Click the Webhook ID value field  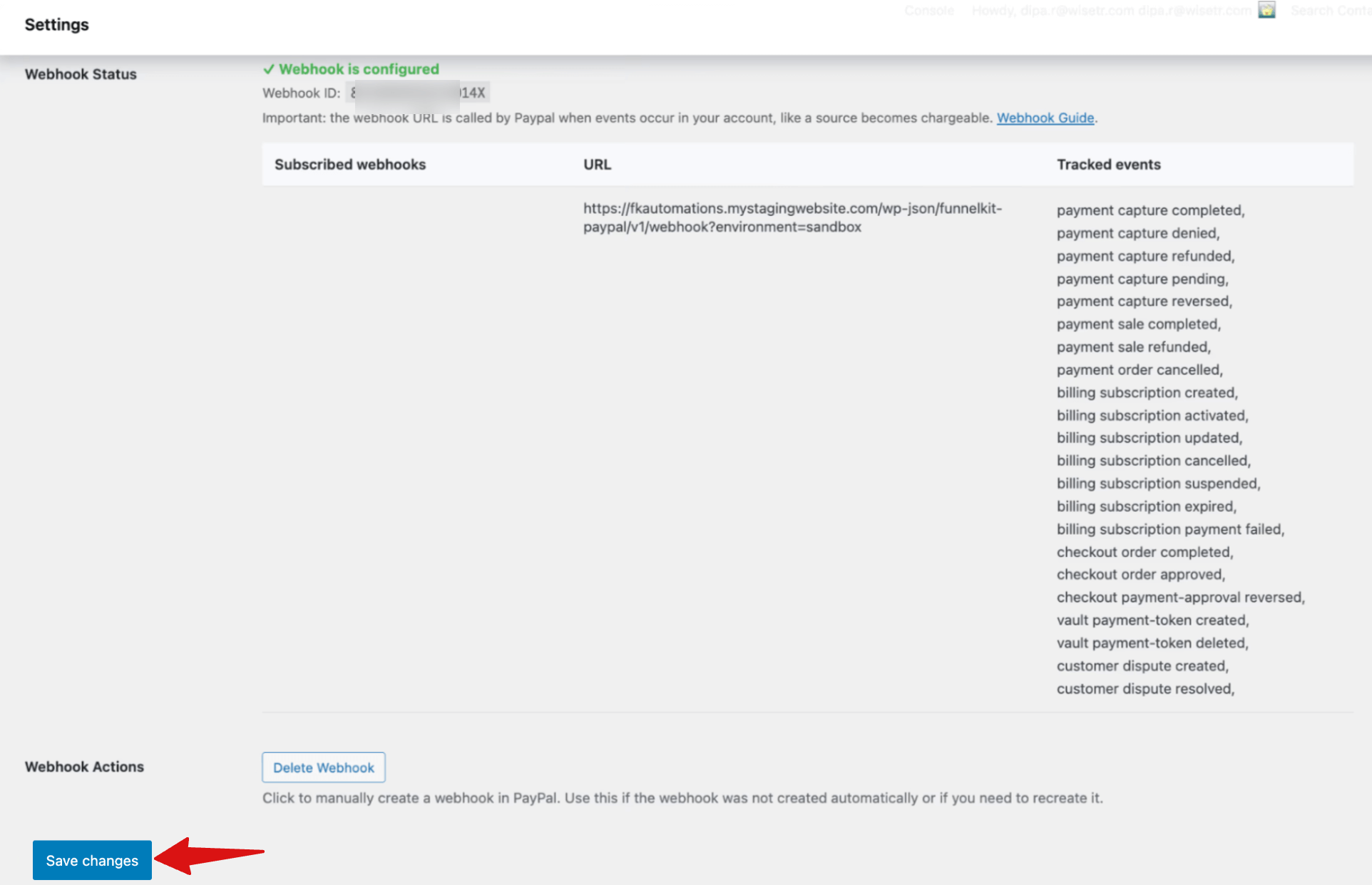click(x=417, y=93)
